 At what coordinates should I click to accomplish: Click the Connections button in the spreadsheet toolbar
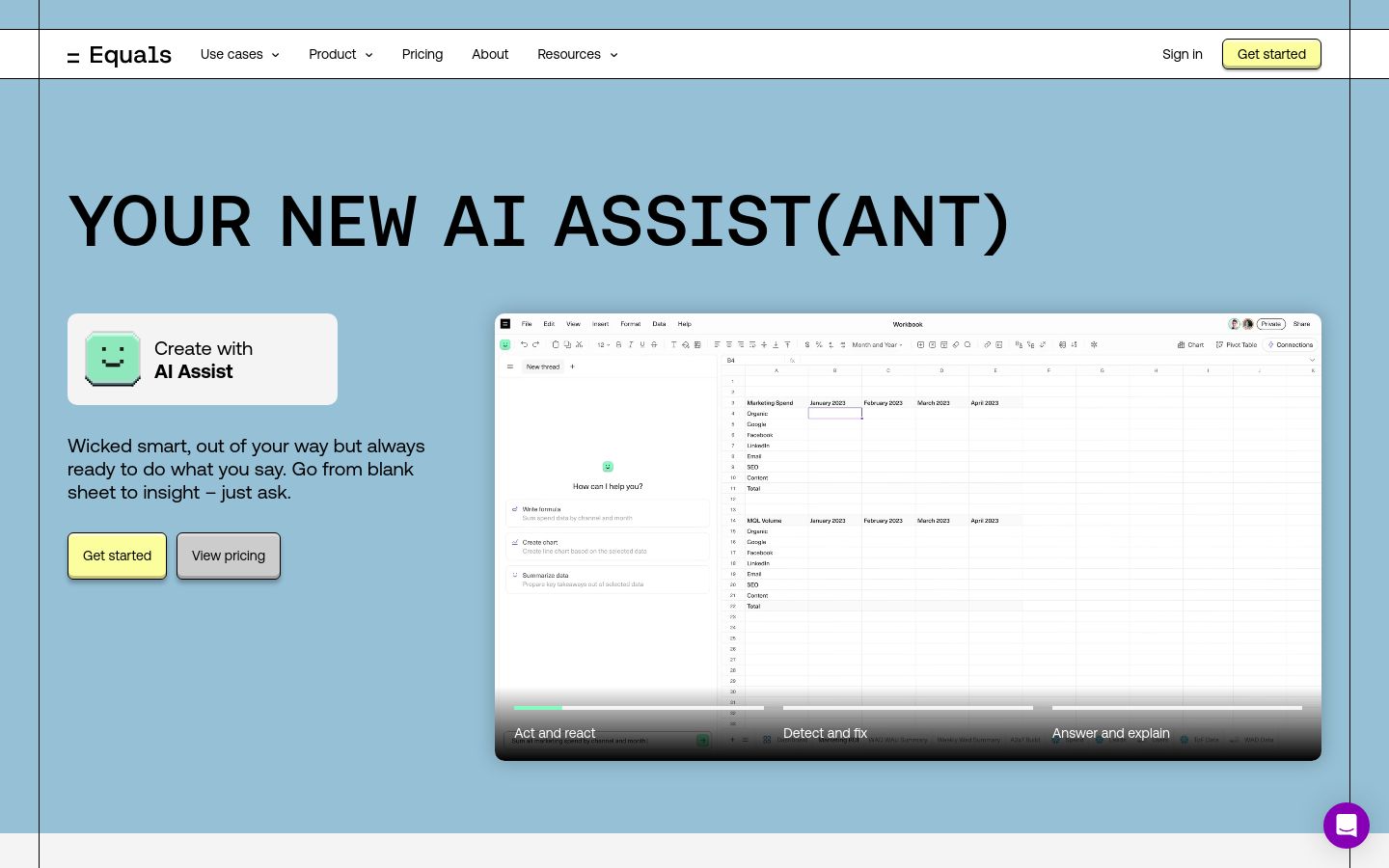pyautogui.click(x=1291, y=344)
